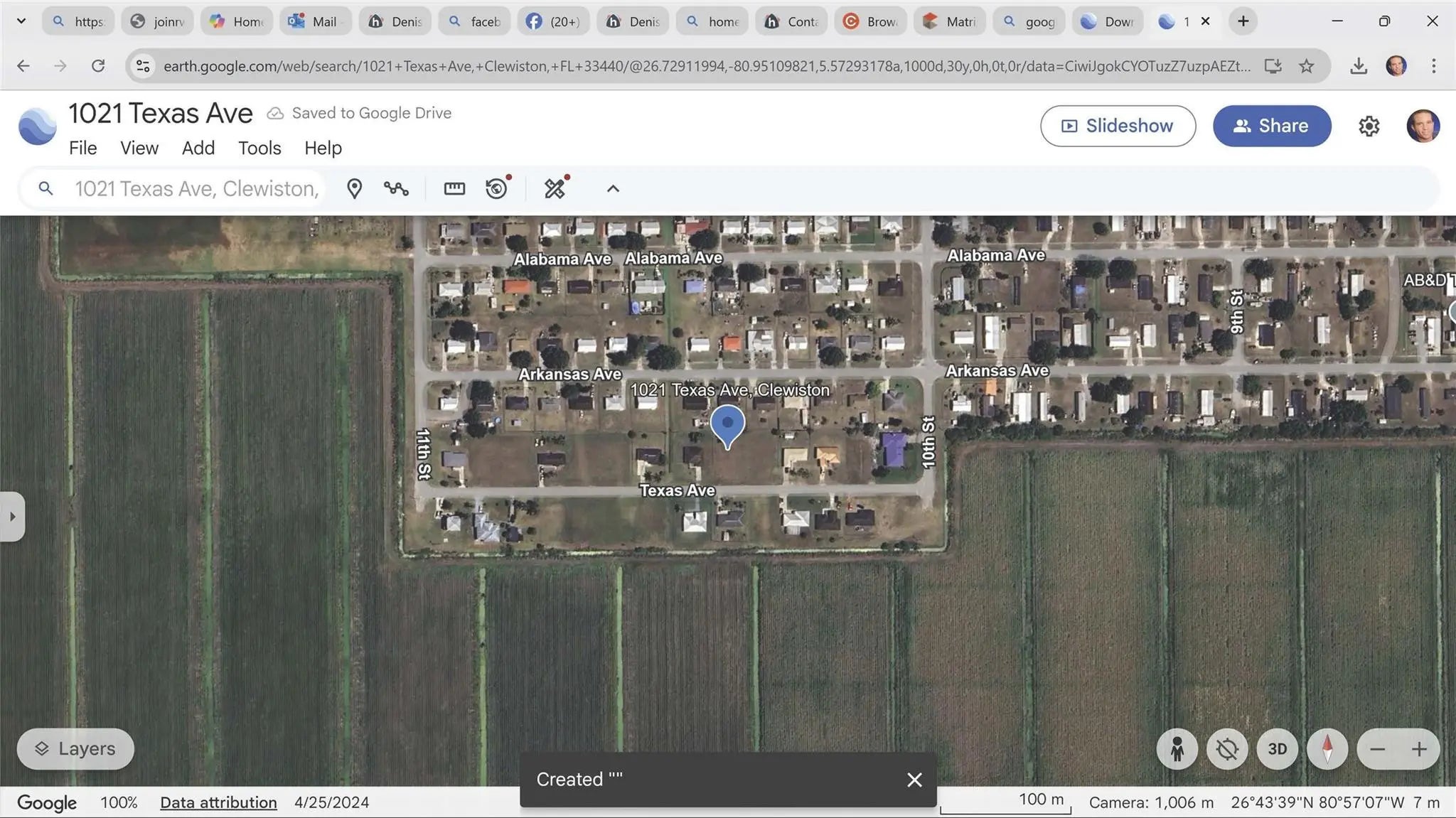The image size is (1456, 818).
Task: Open the settings gear icon
Action: click(1369, 126)
